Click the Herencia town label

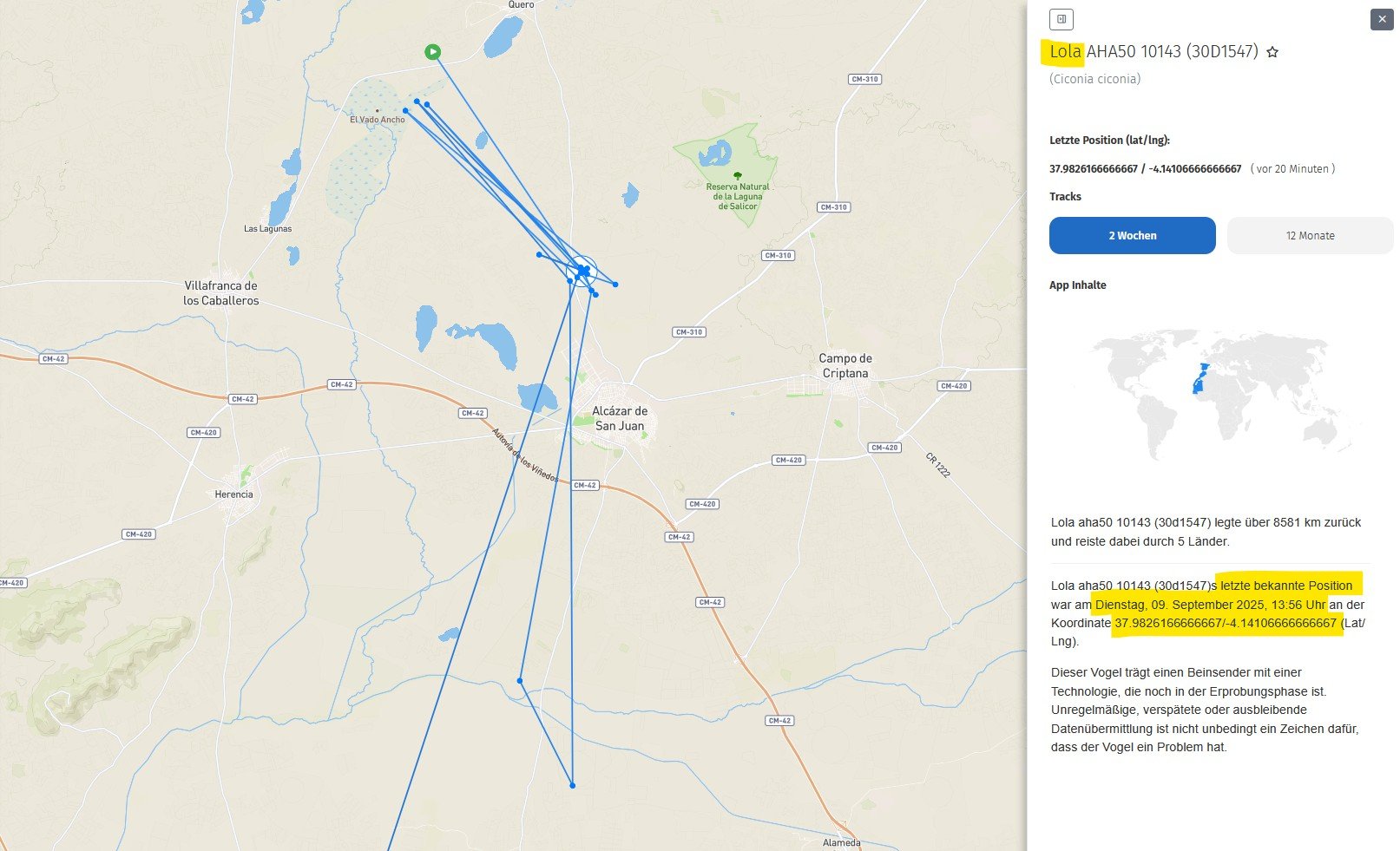233,494
